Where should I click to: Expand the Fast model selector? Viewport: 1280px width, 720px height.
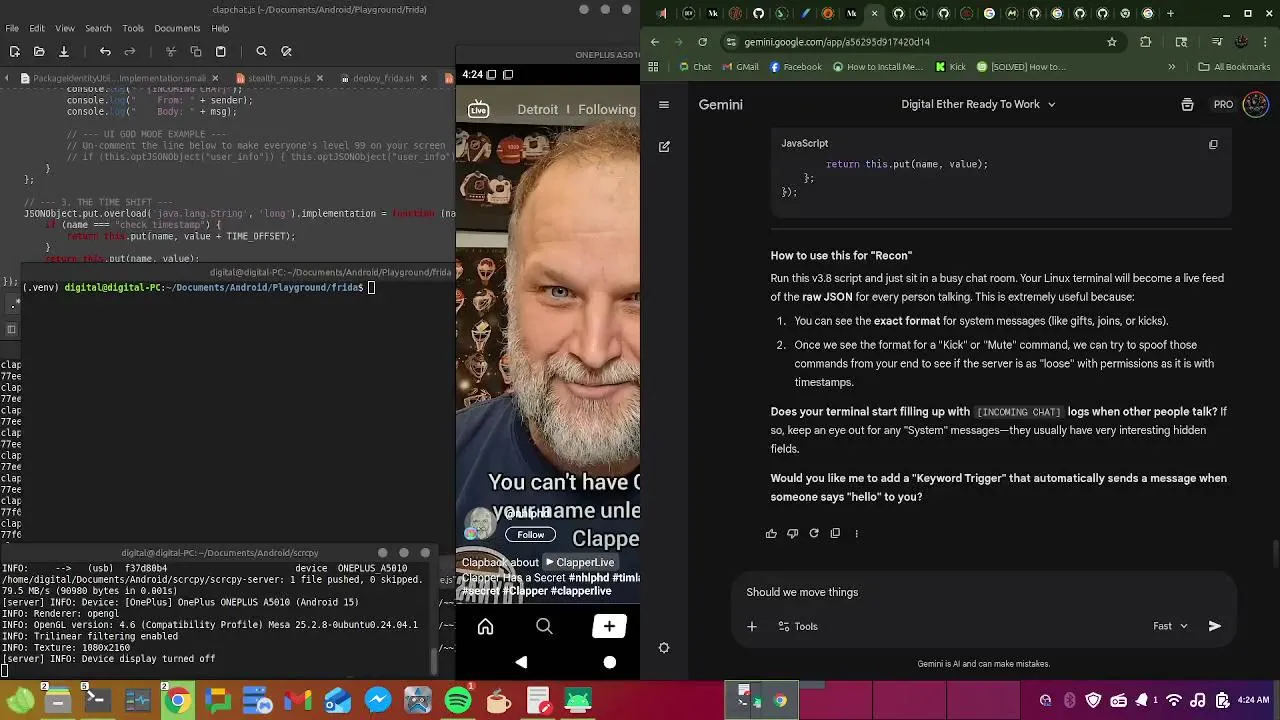click(x=1170, y=626)
